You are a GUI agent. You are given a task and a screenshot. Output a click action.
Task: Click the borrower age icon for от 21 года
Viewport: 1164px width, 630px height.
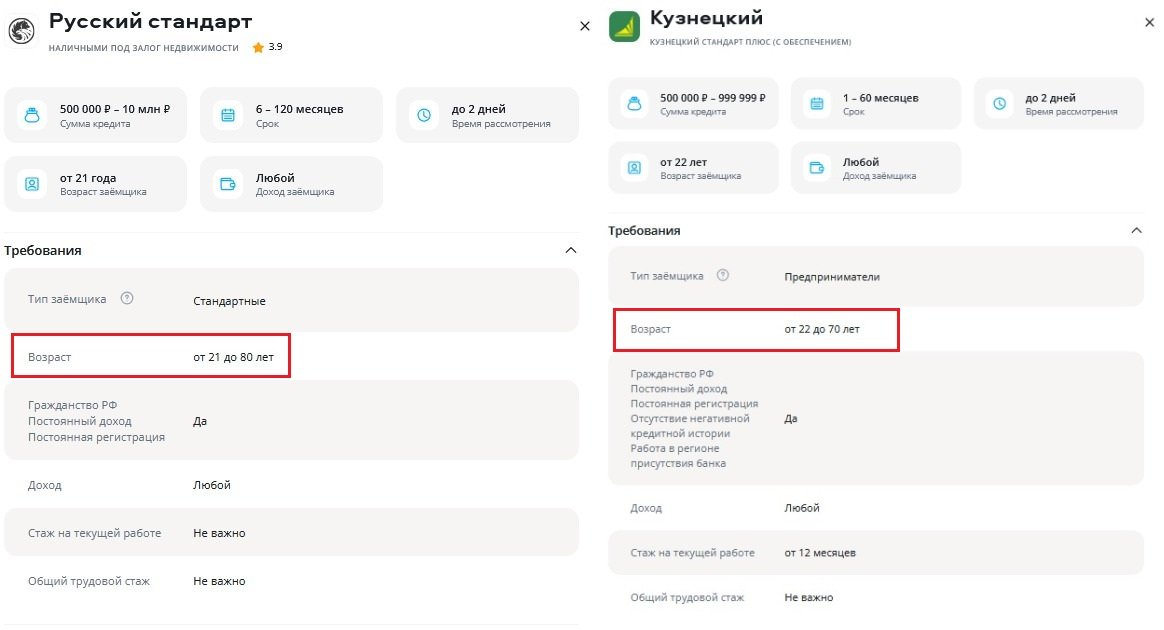32,184
